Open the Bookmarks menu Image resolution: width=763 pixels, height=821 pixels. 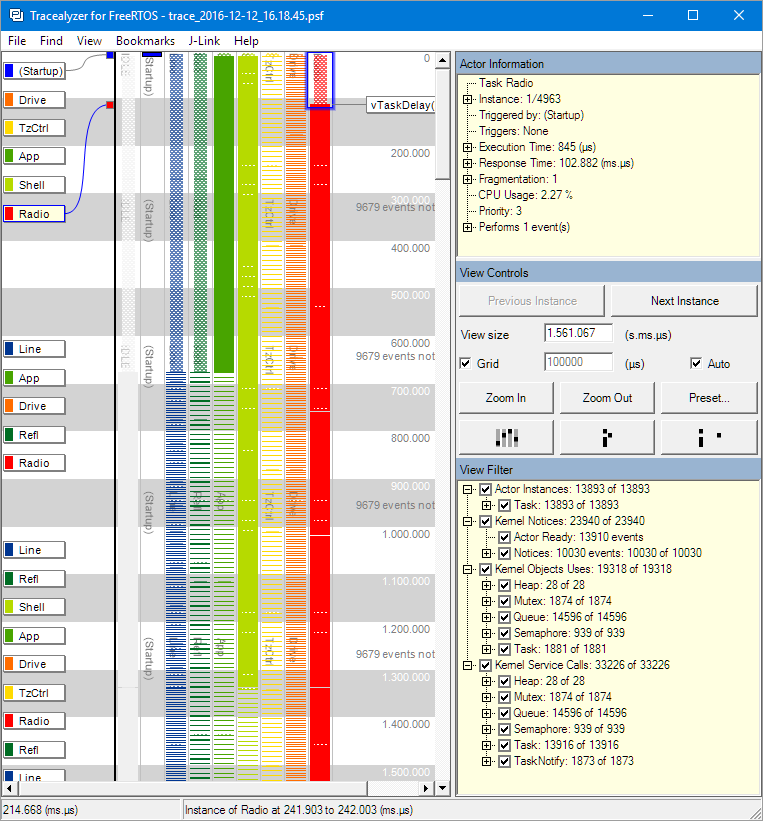coord(145,41)
